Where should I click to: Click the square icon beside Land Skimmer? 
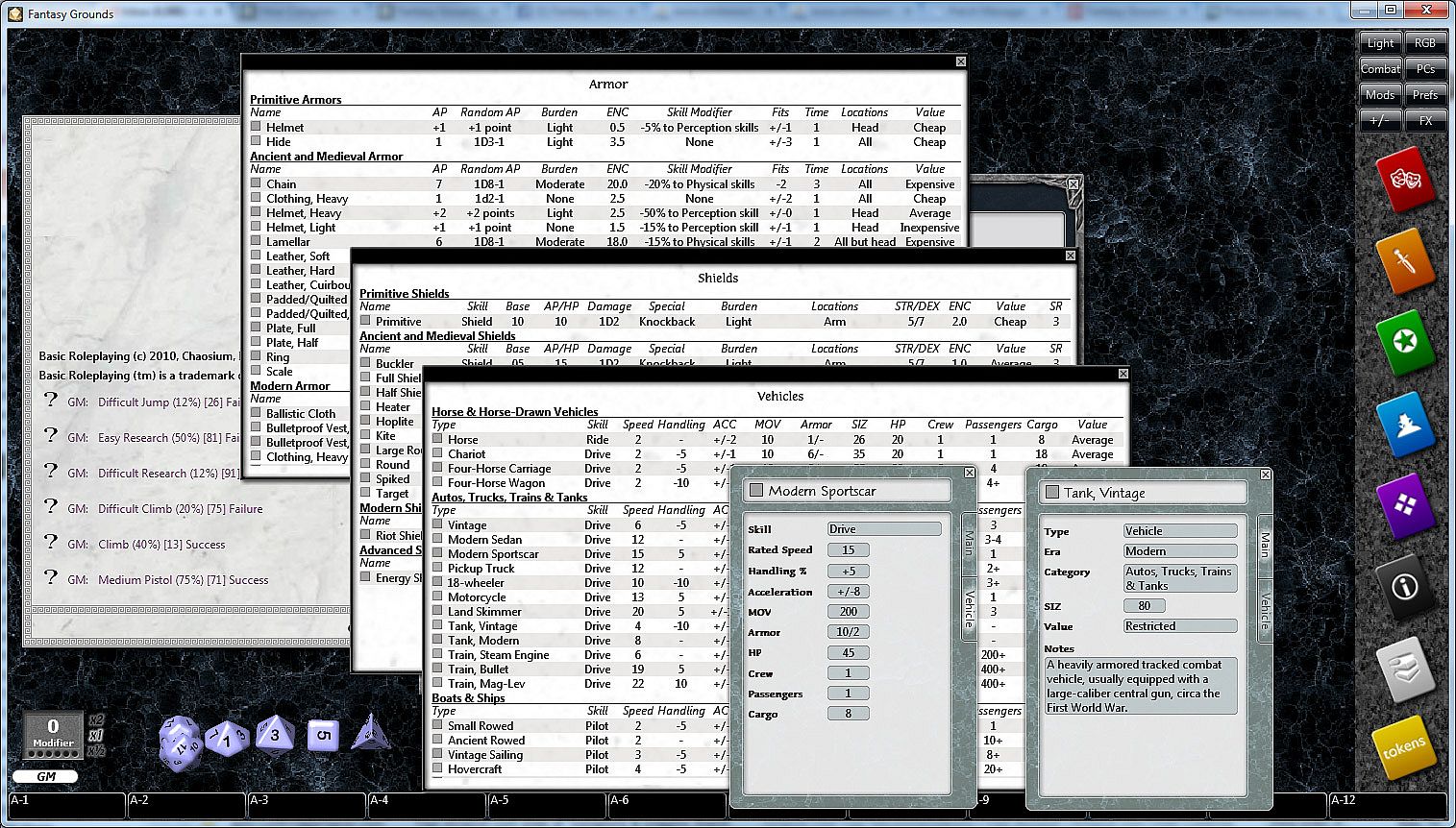point(438,611)
